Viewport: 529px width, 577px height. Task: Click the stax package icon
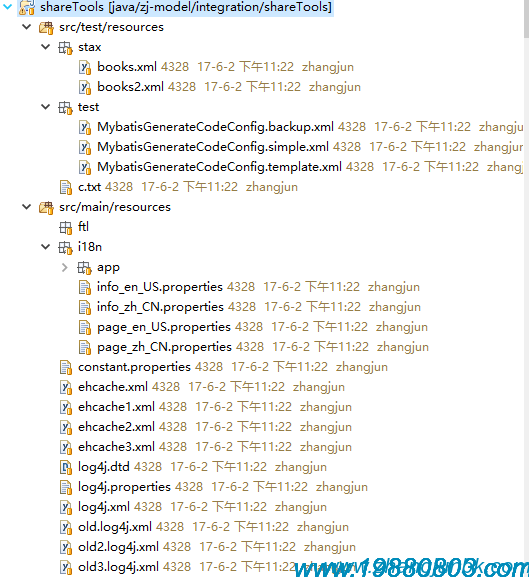coord(65,48)
